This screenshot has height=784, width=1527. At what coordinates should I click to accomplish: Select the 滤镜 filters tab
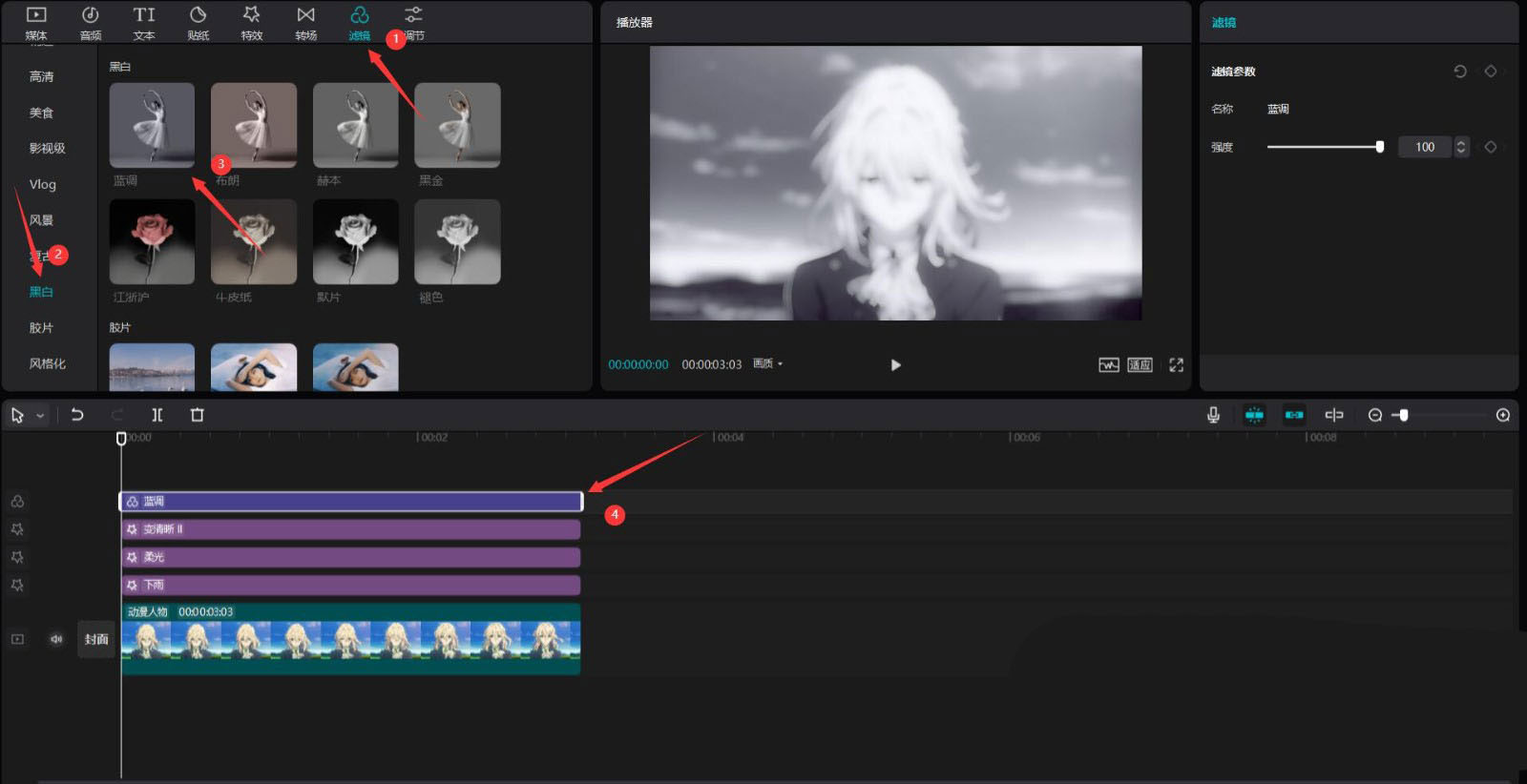pyautogui.click(x=360, y=23)
